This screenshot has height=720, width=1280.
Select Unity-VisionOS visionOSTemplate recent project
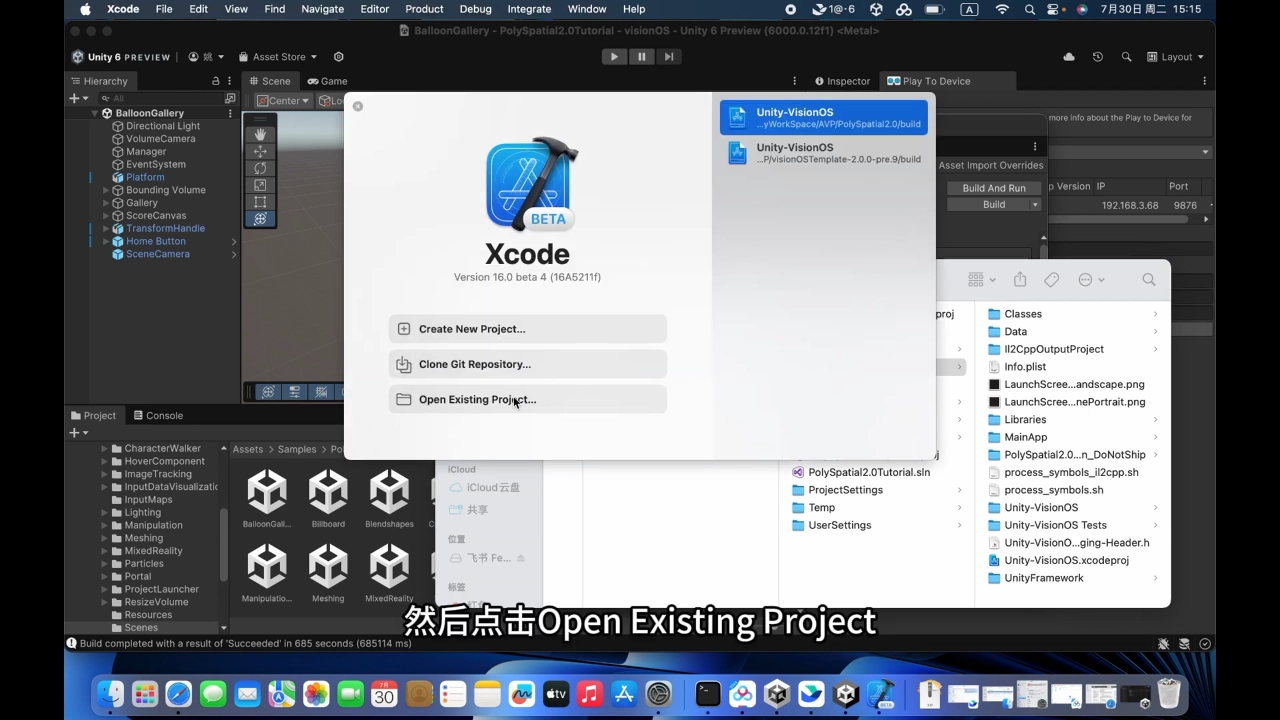[x=823, y=153]
